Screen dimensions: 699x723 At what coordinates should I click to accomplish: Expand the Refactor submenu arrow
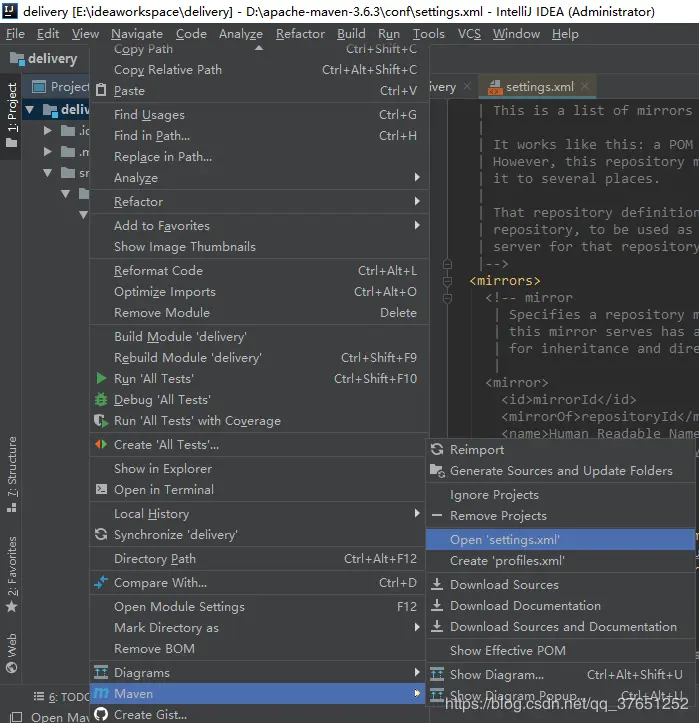[417, 202]
